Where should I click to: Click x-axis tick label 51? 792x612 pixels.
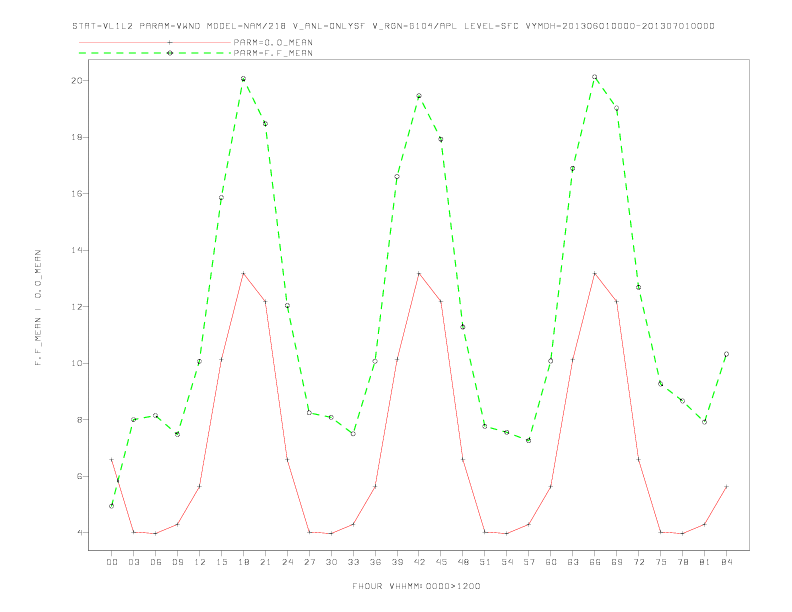[485, 562]
